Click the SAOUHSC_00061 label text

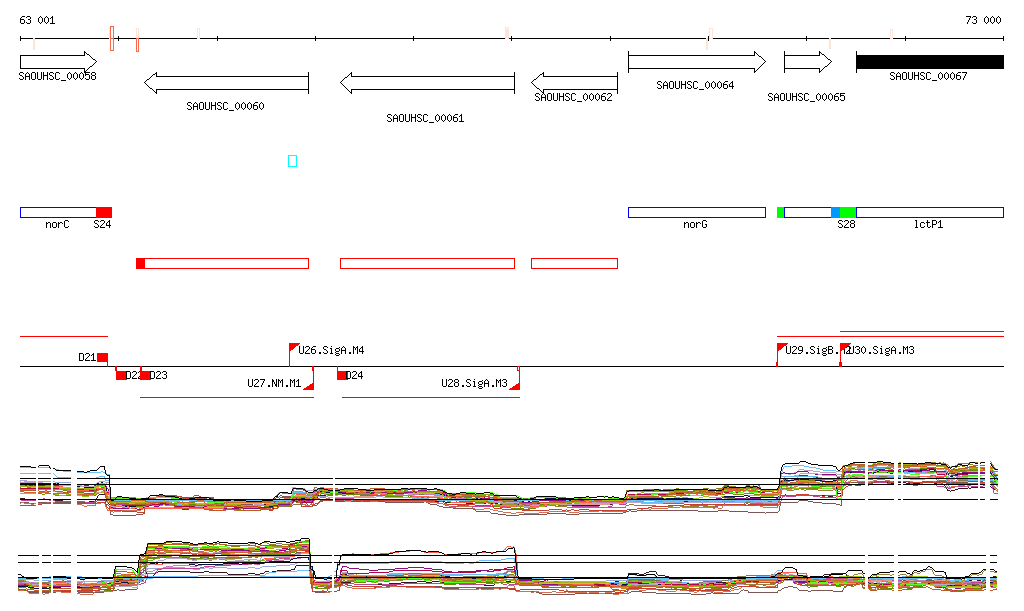(425, 118)
